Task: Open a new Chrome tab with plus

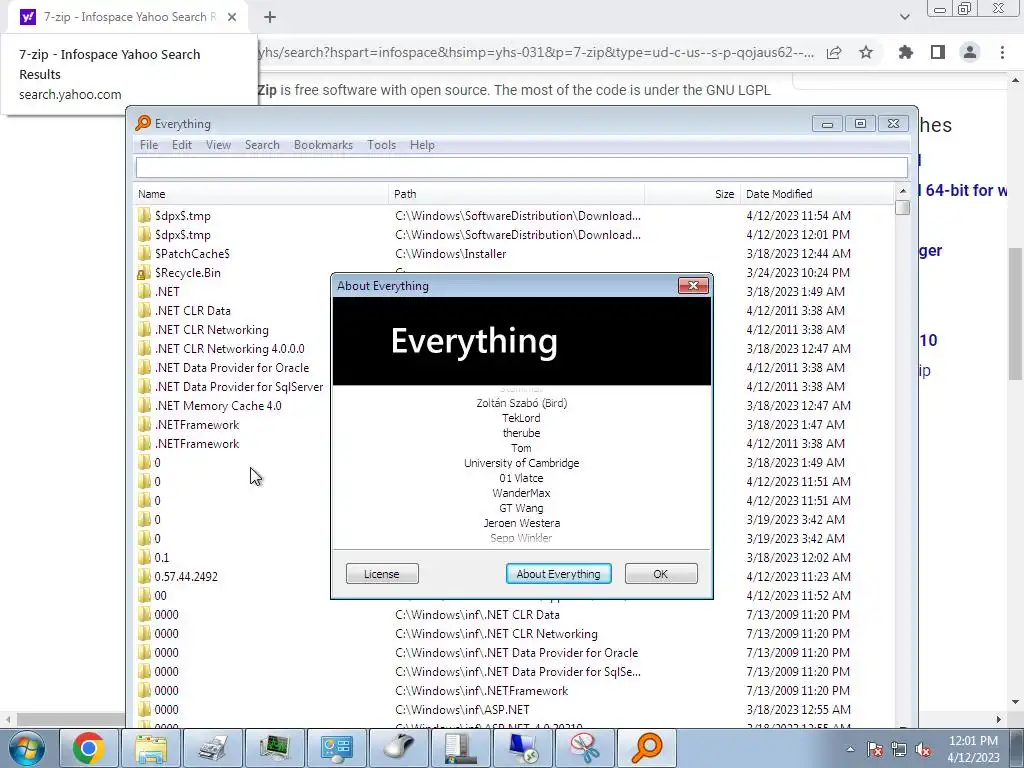Action: tap(270, 17)
